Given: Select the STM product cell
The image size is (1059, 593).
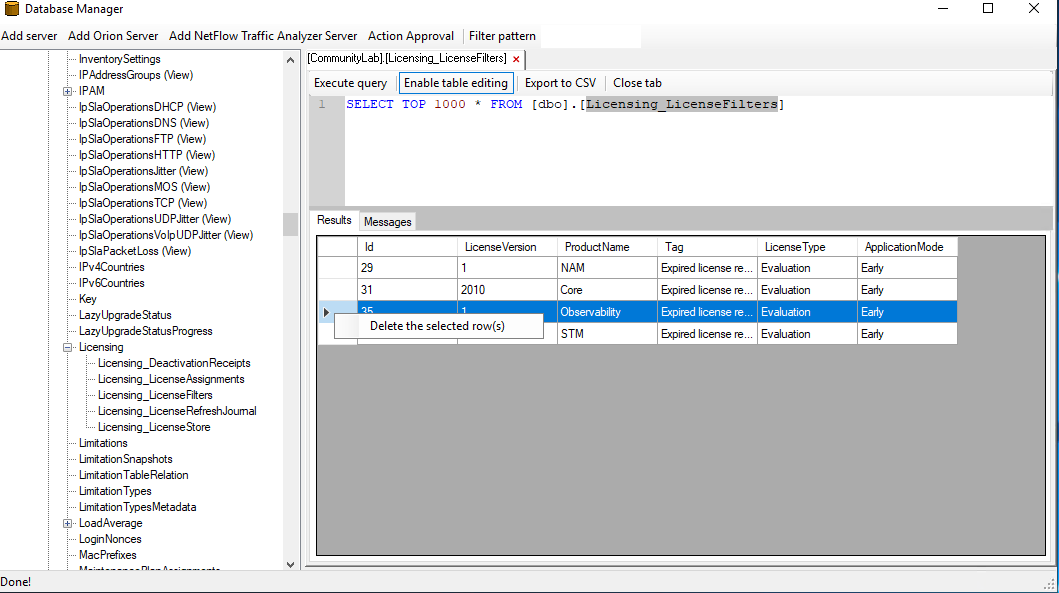Looking at the screenshot, I should click(607, 334).
